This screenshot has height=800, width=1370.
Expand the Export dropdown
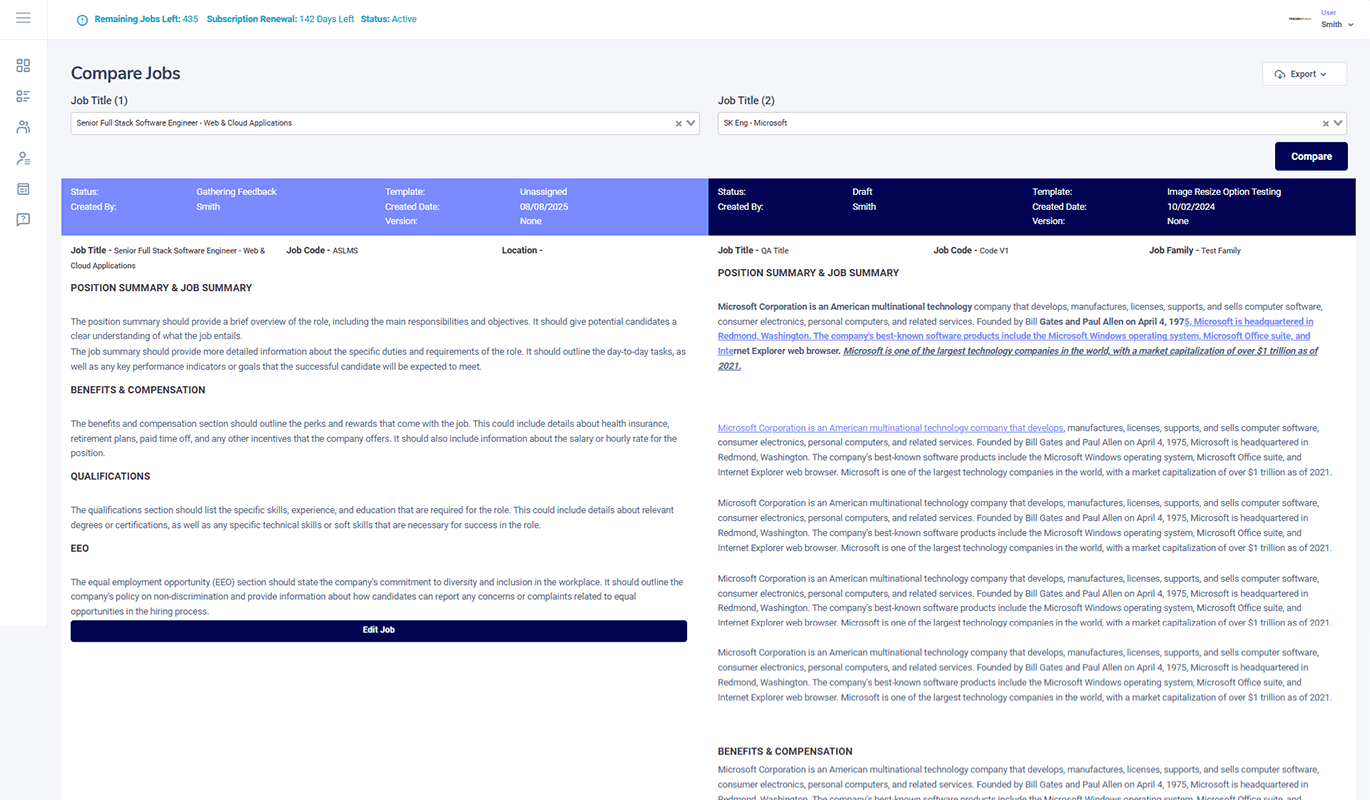click(1304, 73)
